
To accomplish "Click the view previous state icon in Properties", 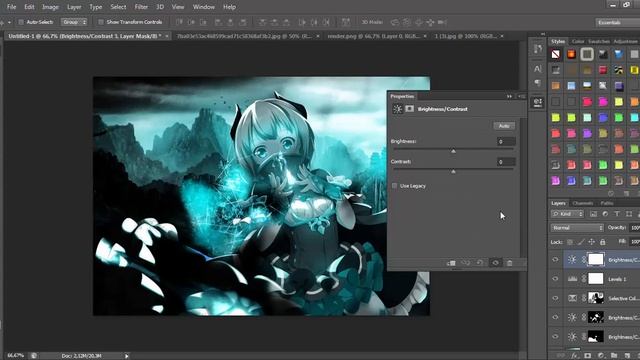I will 465,263.
